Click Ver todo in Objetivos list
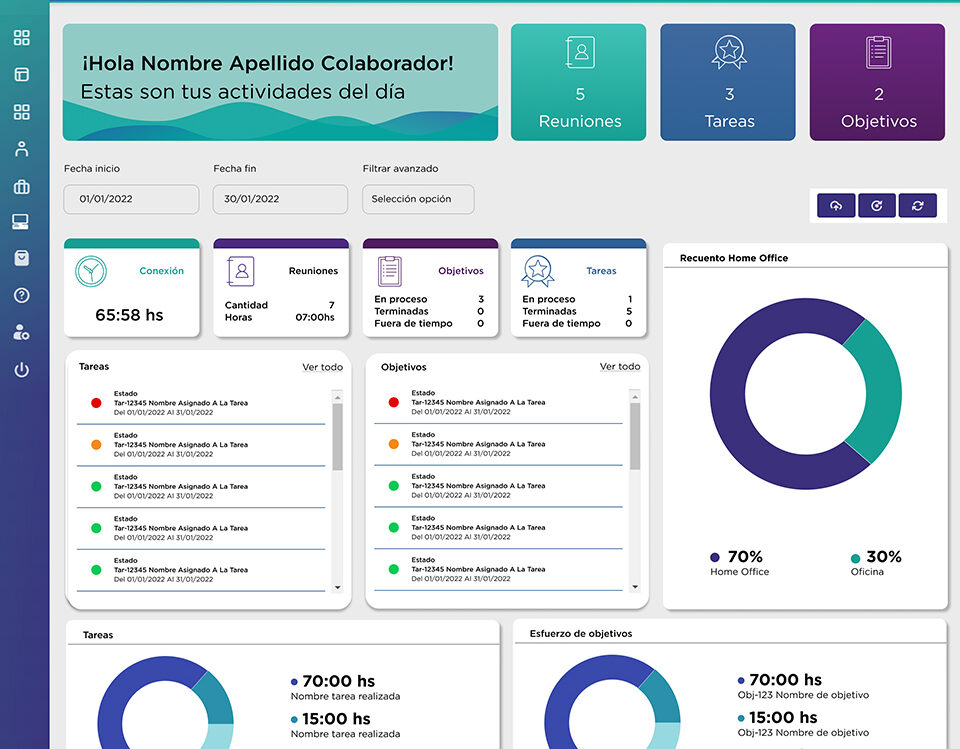Image resolution: width=960 pixels, height=749 pixels. pyautogui.click(x=620, y=367)
